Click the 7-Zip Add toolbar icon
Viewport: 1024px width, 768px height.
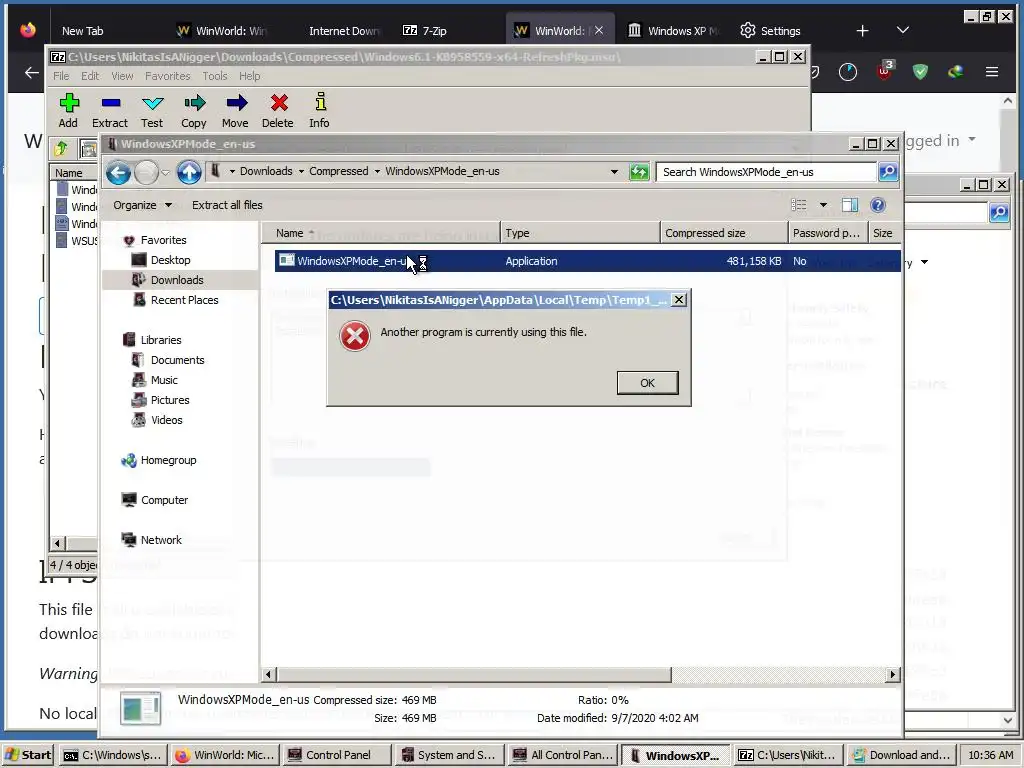pyautogui.click(x=69, y=110)
